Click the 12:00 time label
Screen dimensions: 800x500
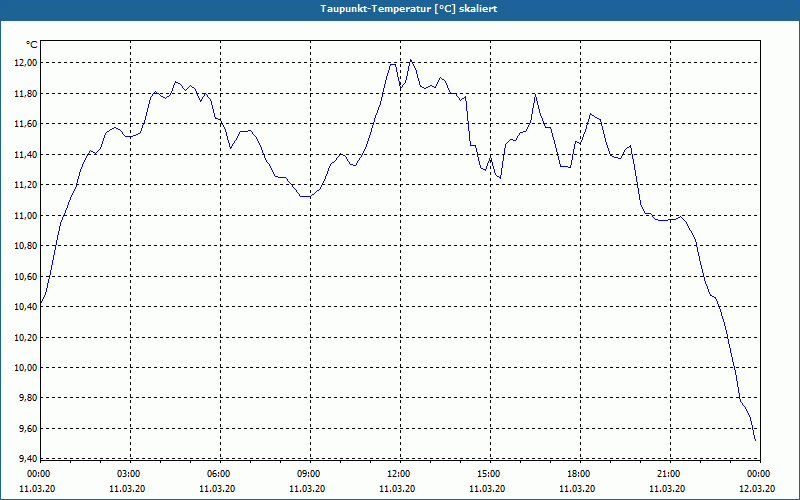(x=400, y=474)
